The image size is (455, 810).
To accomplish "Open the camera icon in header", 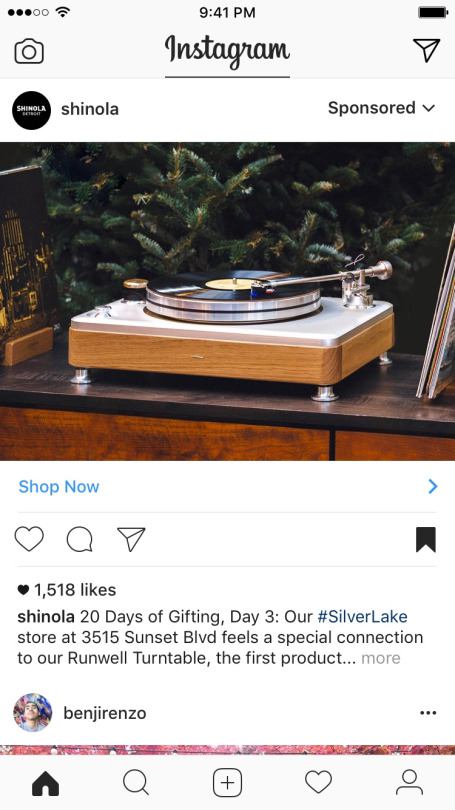I will click(x=29, y=51).
